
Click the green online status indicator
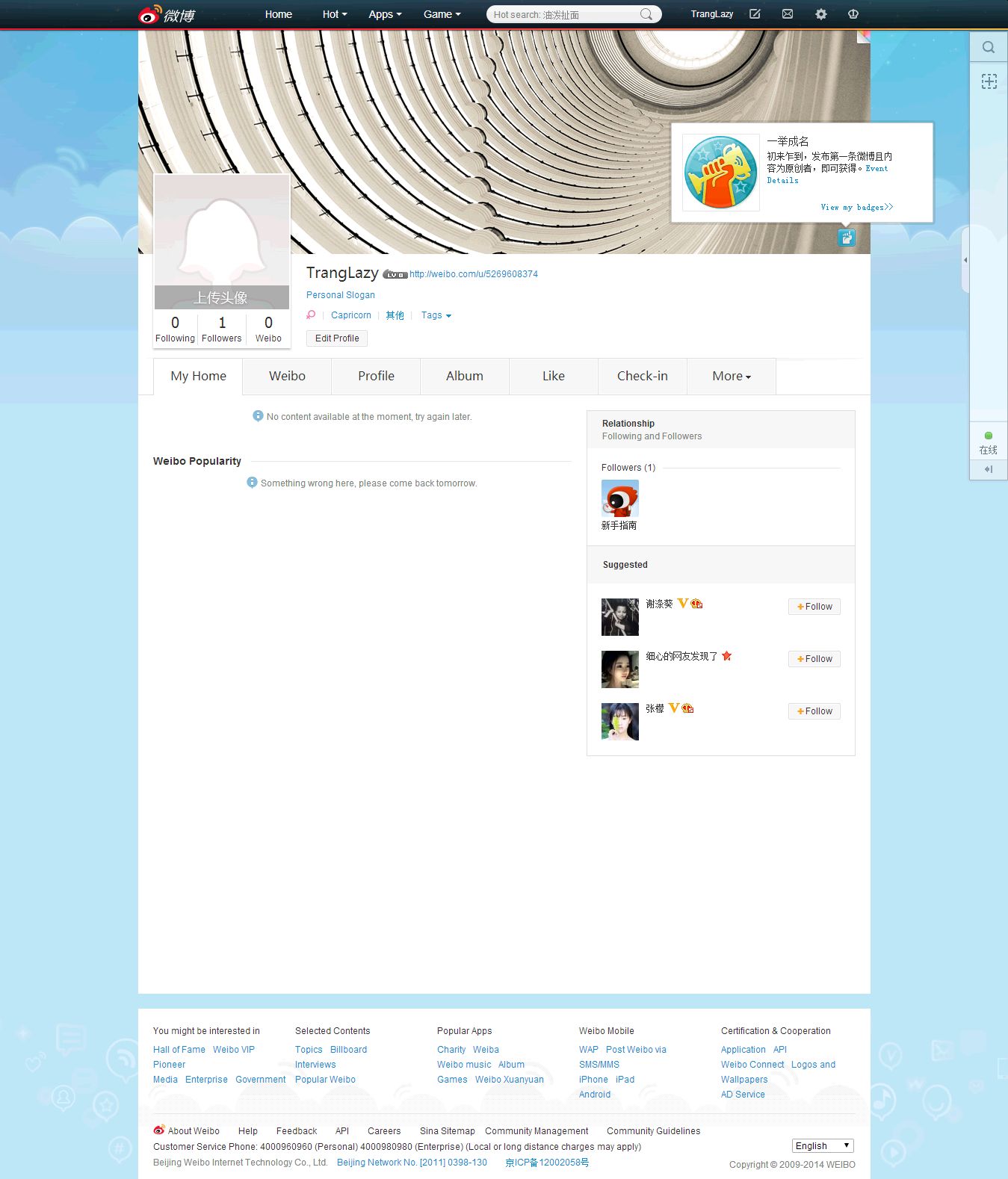click(x=989, y=436)
